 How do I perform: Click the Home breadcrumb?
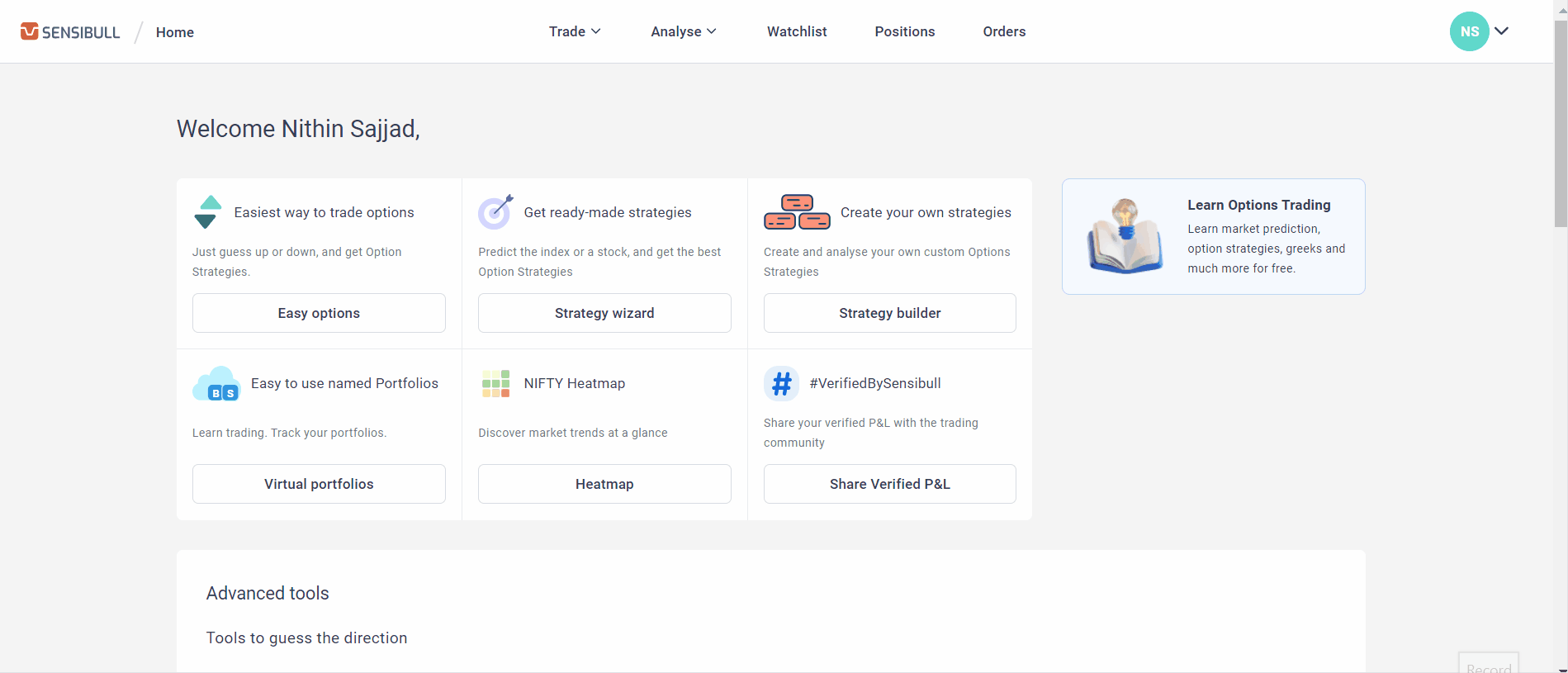click(175, 32)
